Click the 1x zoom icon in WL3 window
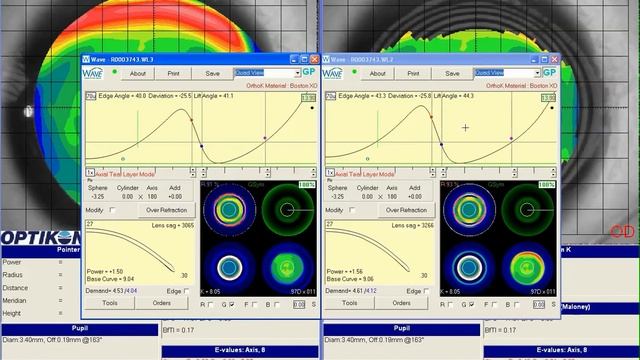The width and height of the screenshot is (640, 360). (x=90, y=173)
